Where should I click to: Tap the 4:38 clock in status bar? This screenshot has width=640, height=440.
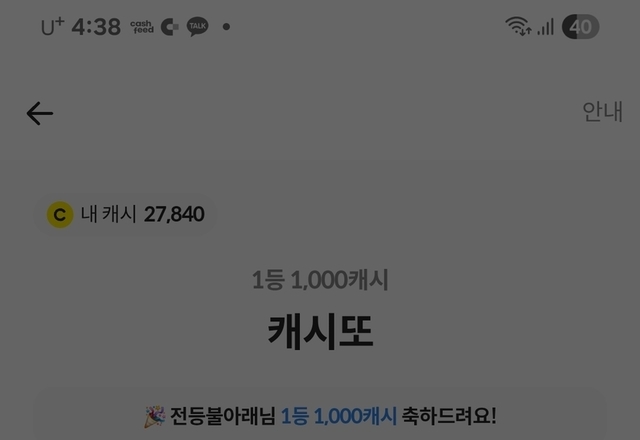tap(96, 27)
